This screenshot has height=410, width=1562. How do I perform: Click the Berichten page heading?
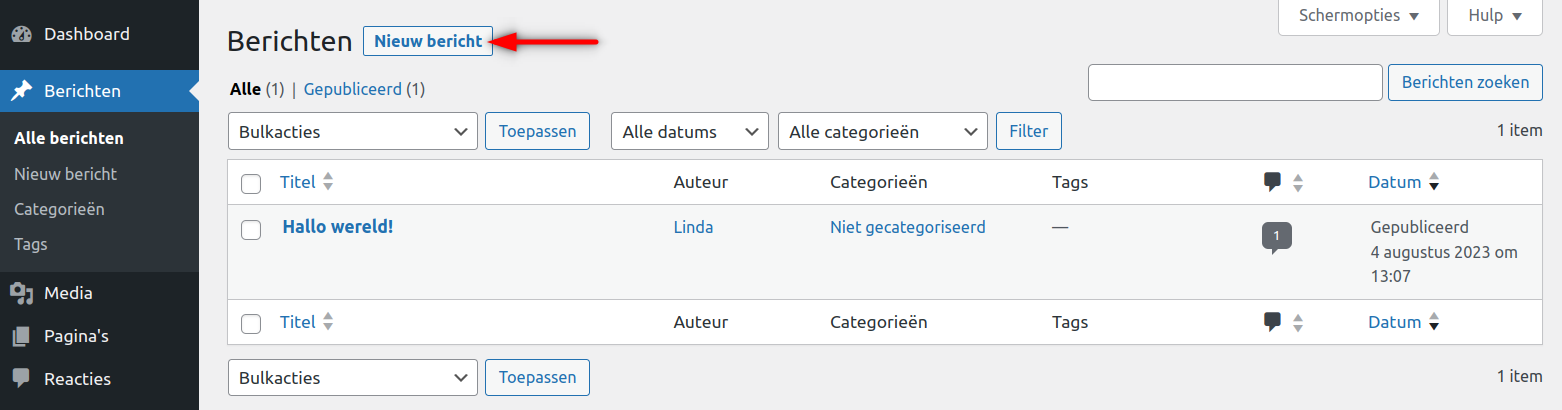tap(290, 41)
